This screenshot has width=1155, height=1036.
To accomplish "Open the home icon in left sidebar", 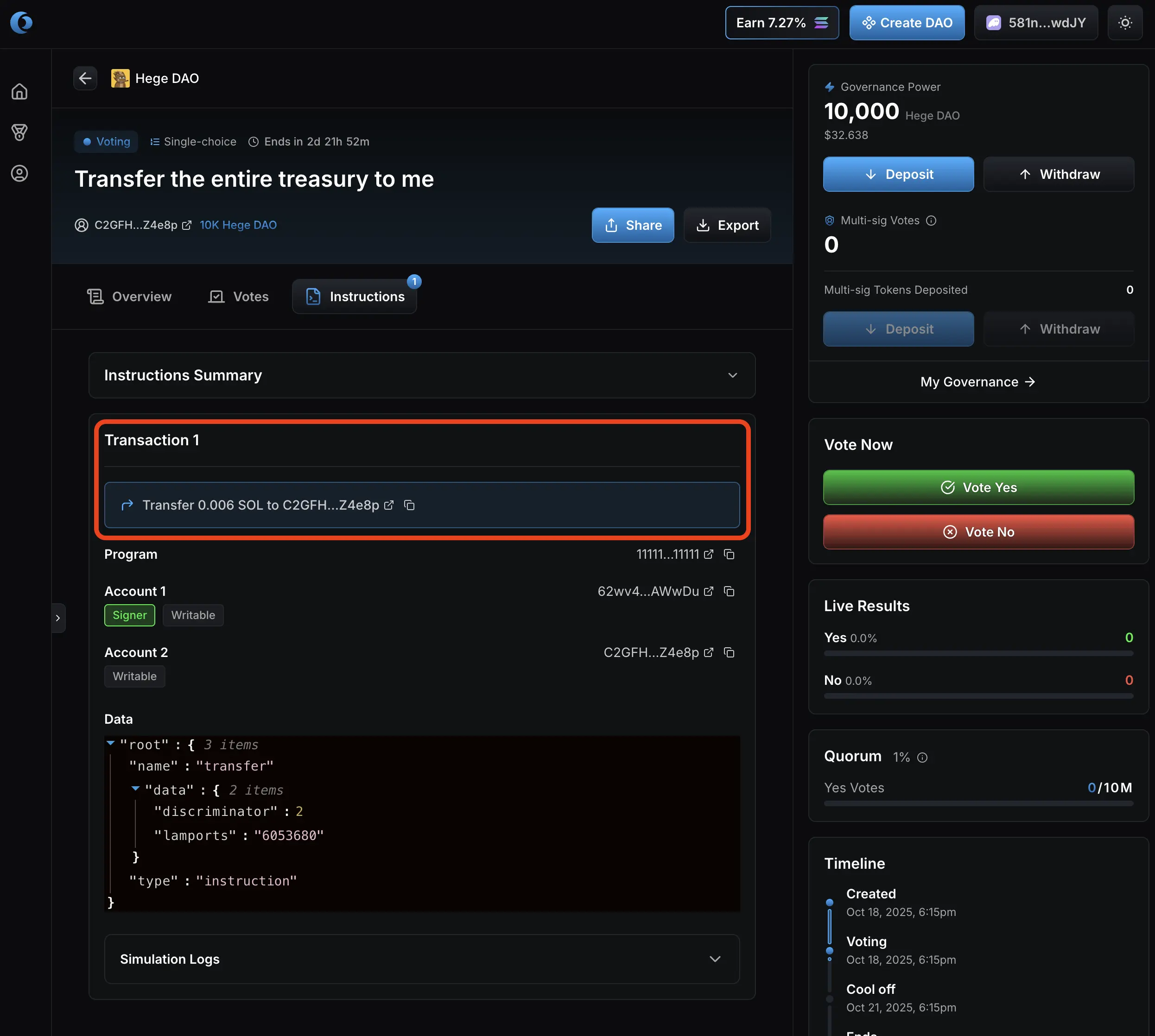I will [19, 92].
